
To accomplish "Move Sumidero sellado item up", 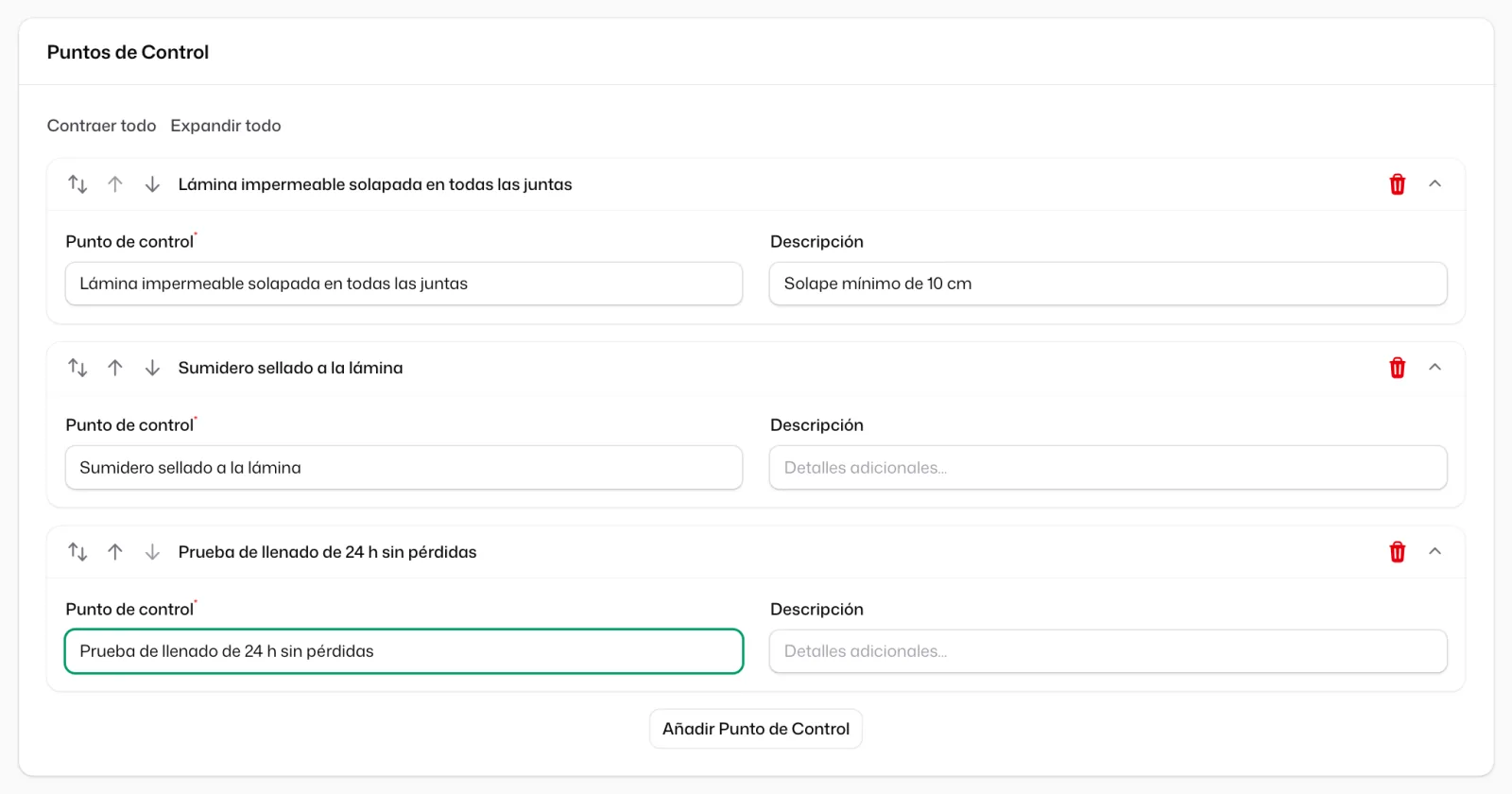I will click(x=115, y=368).
